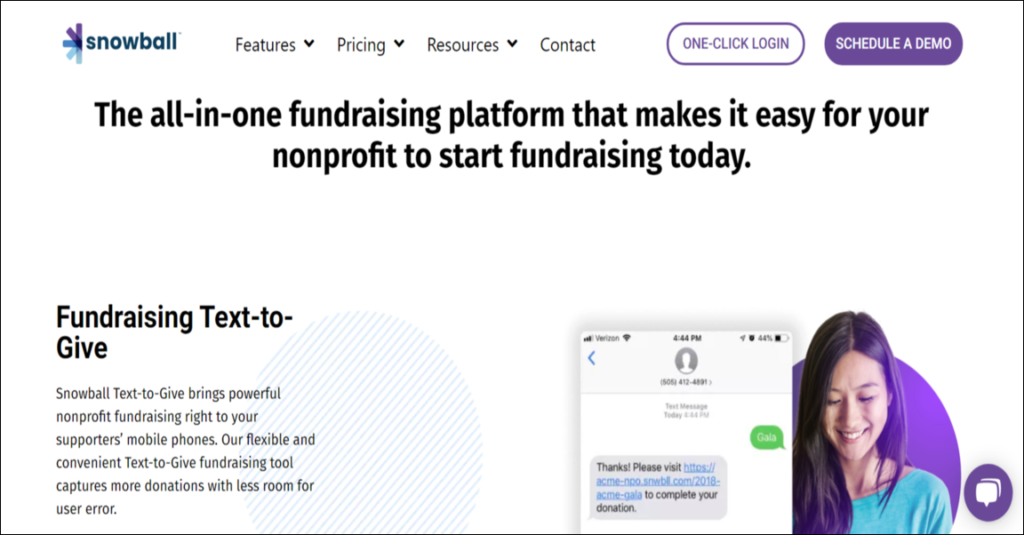Follow the acme-npo.snwbll.com link in message
The image size is (1024, 535).
tap(660, 481)
